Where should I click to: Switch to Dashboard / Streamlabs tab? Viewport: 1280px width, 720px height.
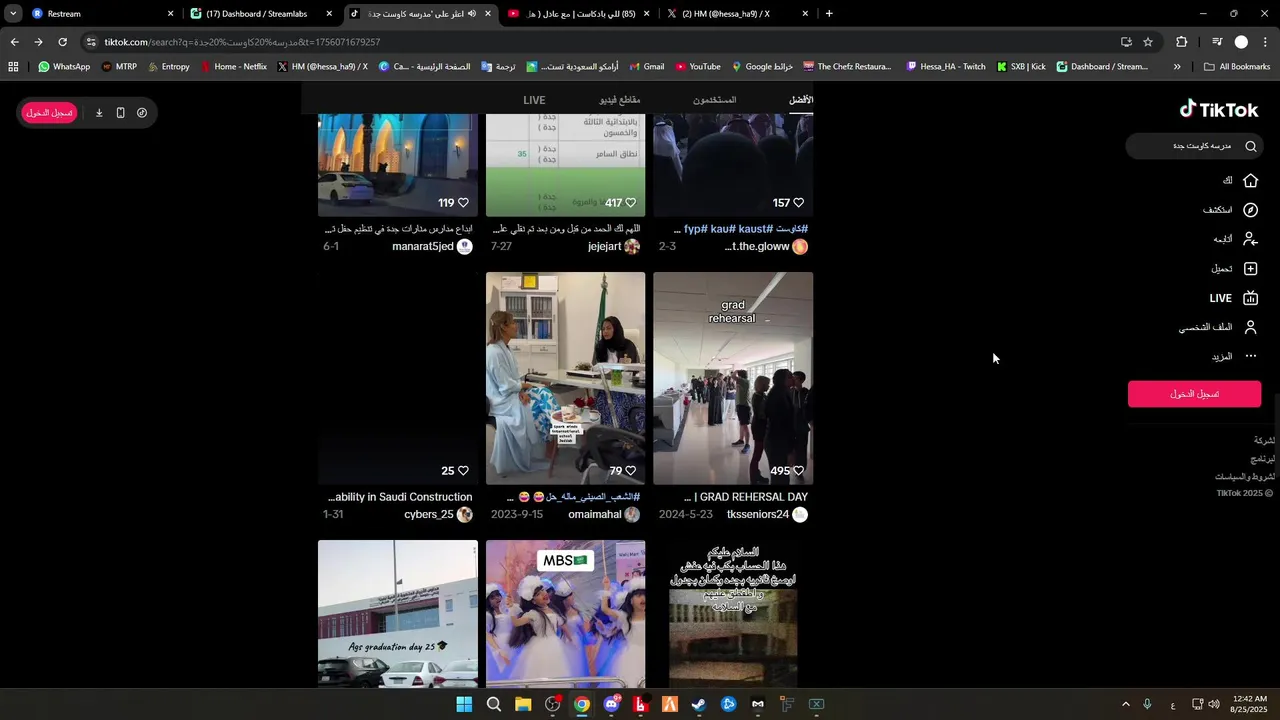pyautogui.click(x=262, y=14)
